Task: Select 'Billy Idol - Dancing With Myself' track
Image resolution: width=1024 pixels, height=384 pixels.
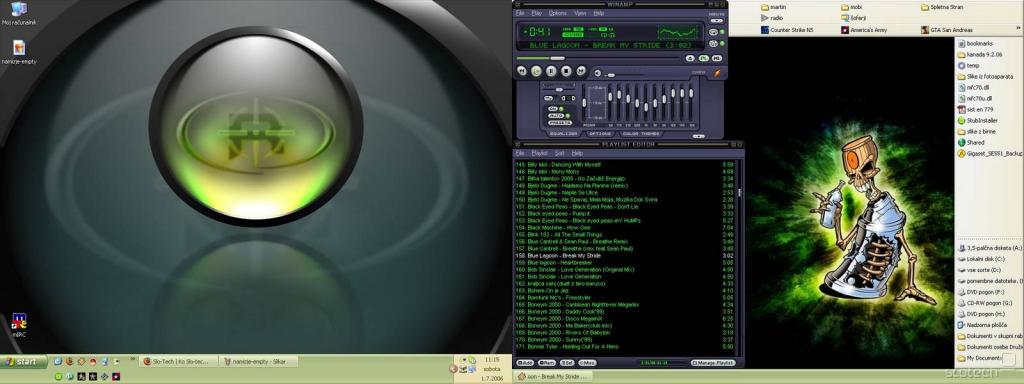Action: coord(625,164)
